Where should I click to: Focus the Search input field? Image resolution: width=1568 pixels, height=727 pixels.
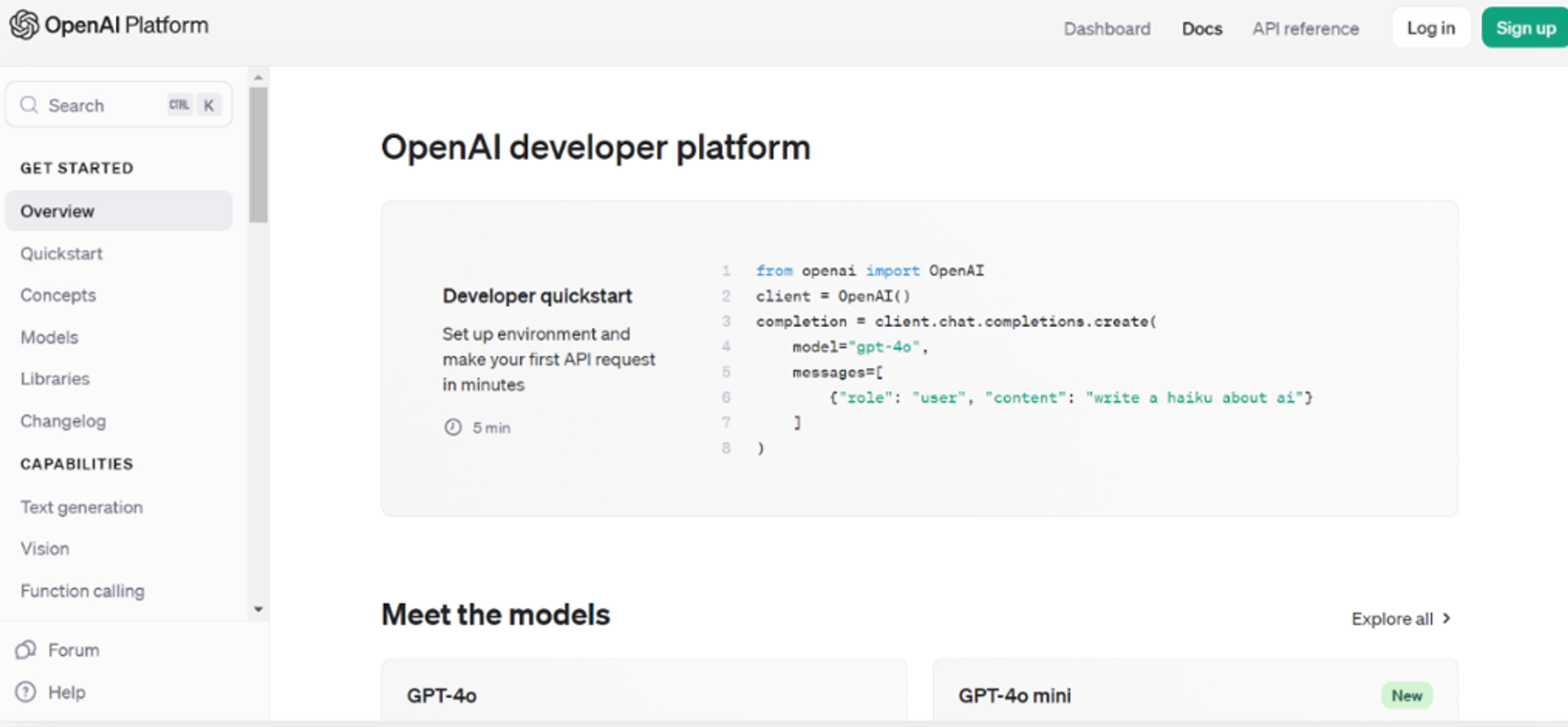[119, 105]
